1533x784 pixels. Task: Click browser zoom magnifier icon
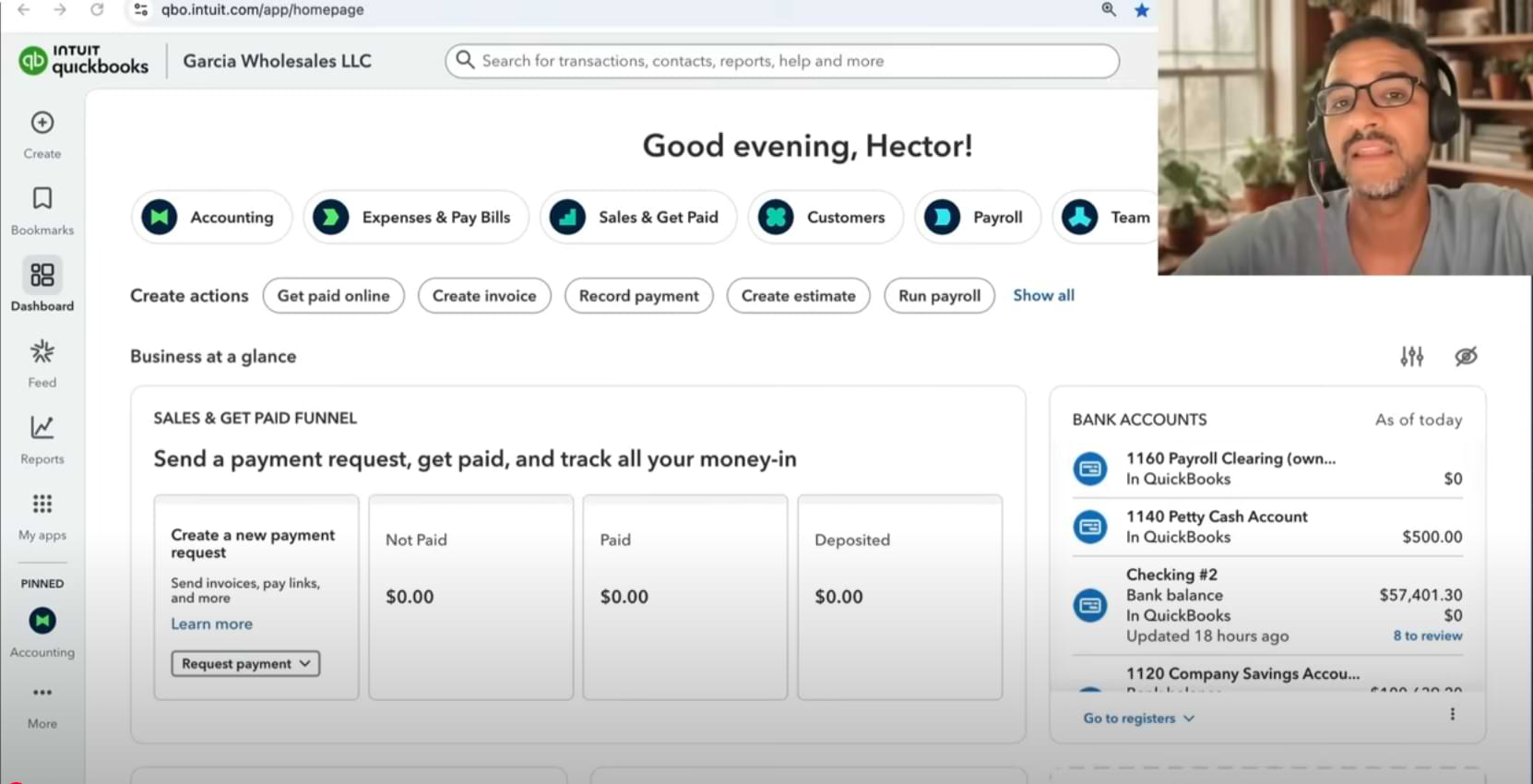1109,9
